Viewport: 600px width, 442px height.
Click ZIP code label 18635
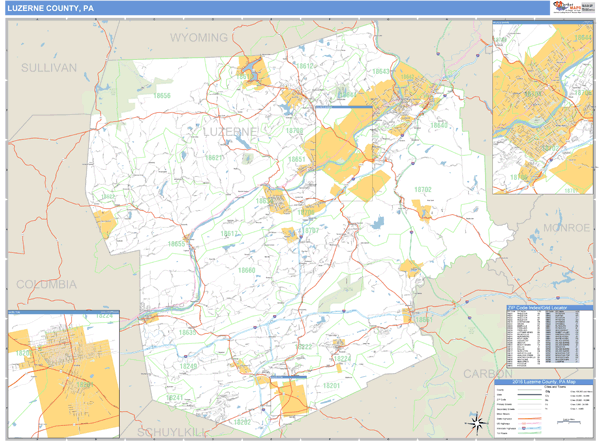tap(188, 332)
